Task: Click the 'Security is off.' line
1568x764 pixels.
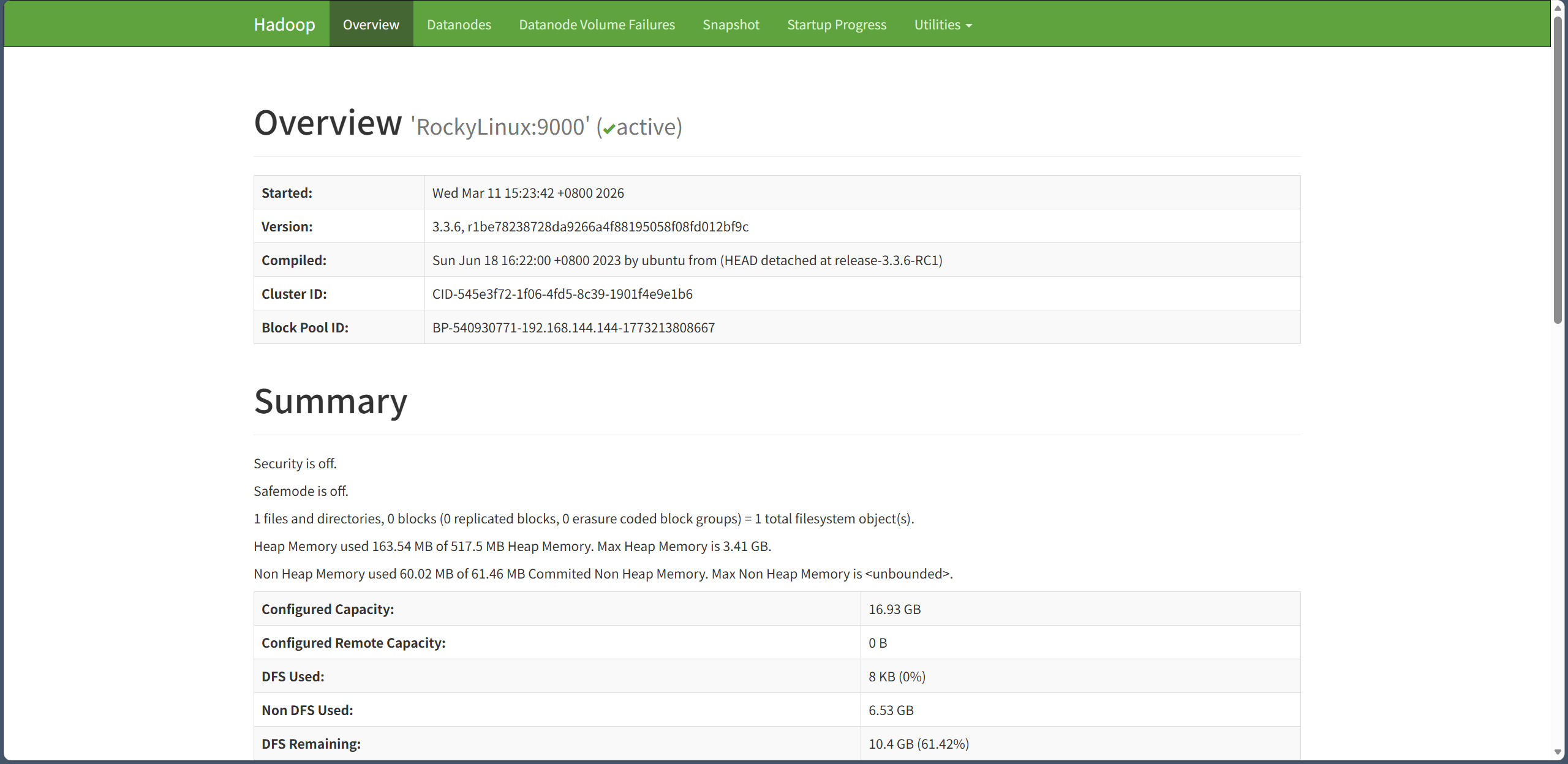Action: click(x=295, y=463)
